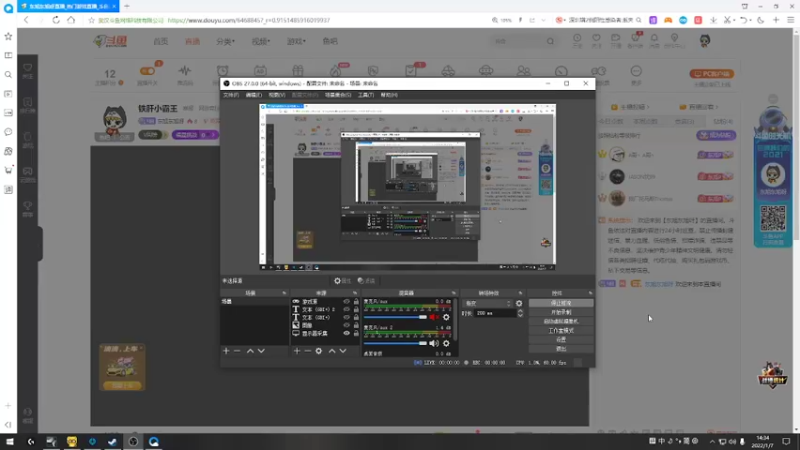
Task: Open the 分类 dropdown in the Douyu navigation
Action: point(225,41)
